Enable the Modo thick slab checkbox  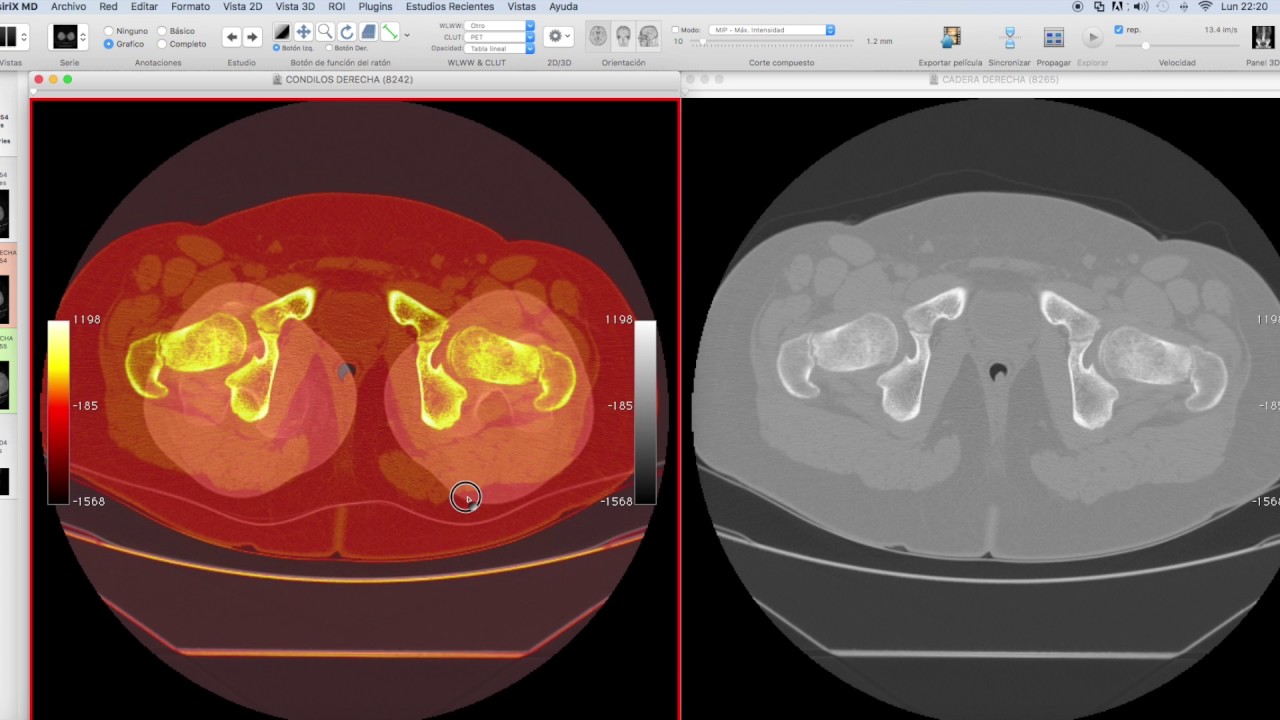pyautogui.click(x=677, y=30)
